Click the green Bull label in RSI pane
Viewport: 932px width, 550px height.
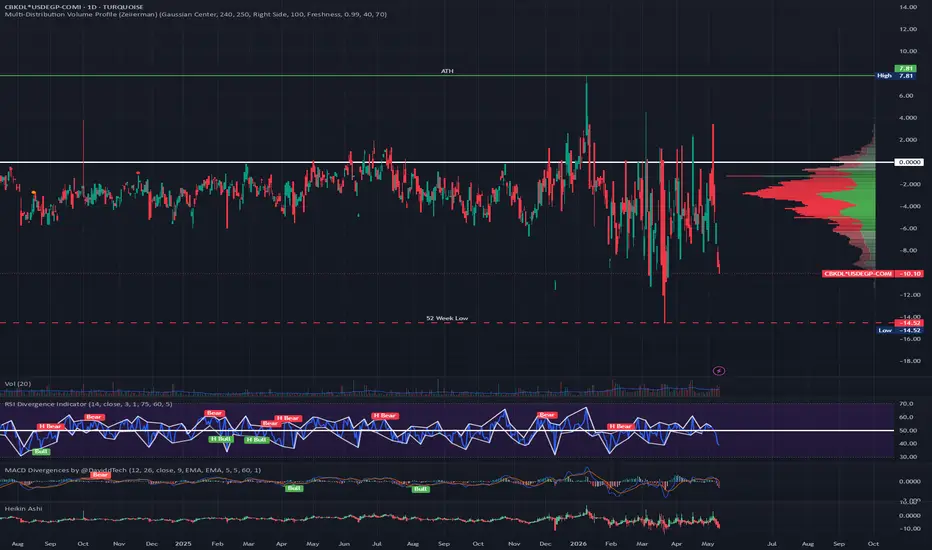40,451
